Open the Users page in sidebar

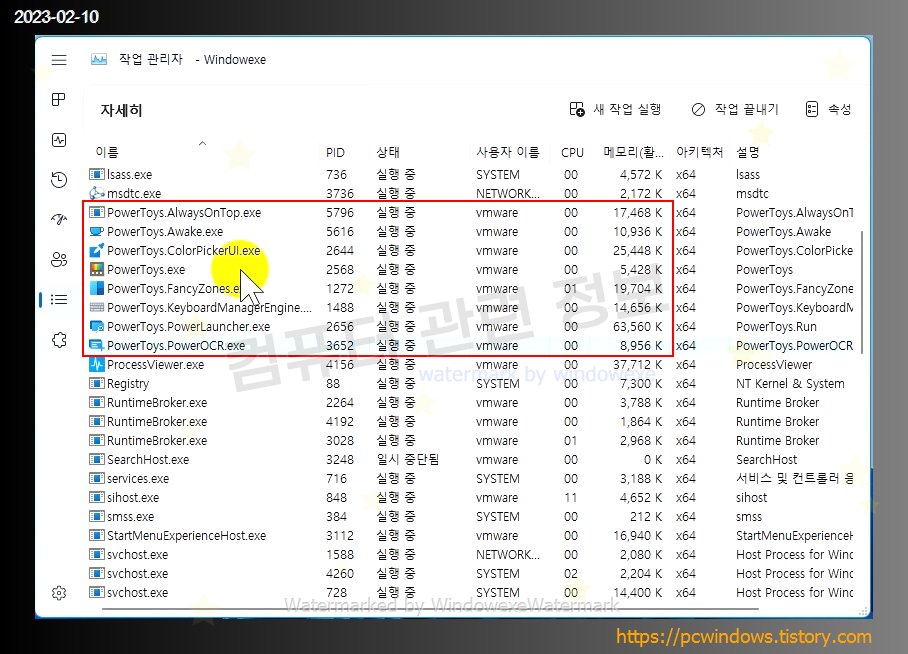tap(59, 259)
